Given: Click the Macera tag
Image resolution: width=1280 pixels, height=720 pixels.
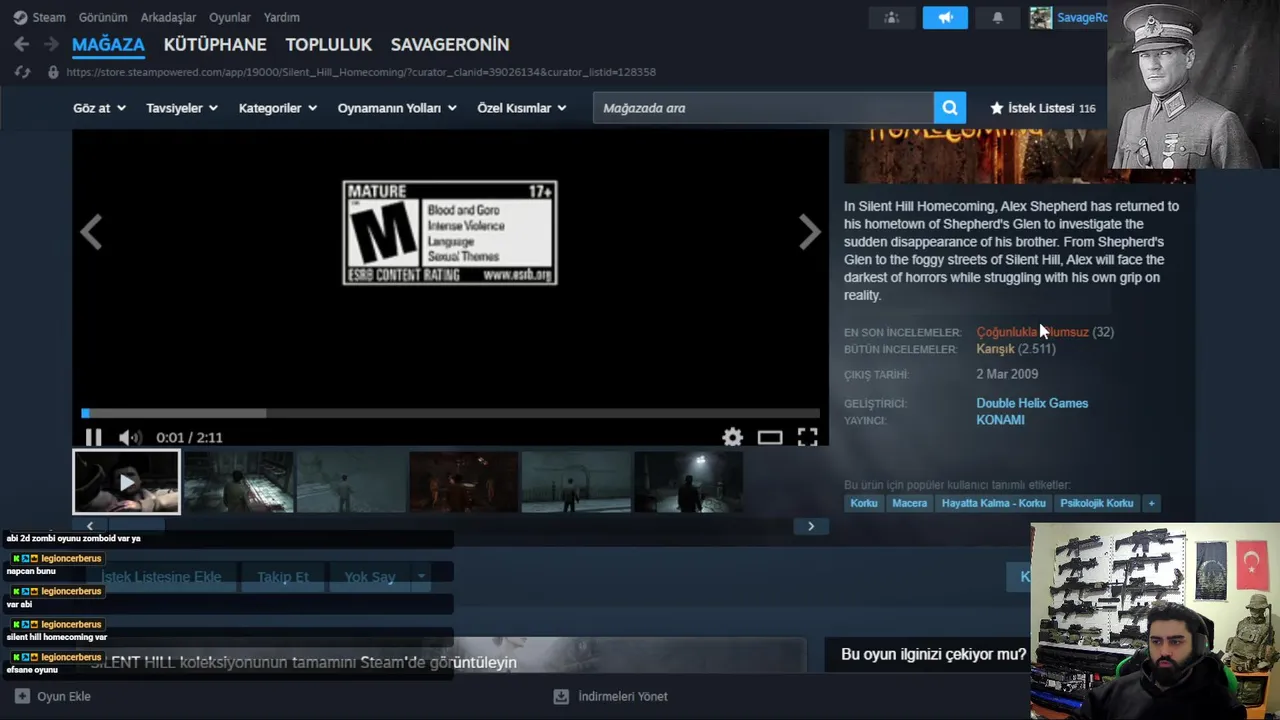Looking at the screenshot, I should pyautogui.click(x=910, y=503).
